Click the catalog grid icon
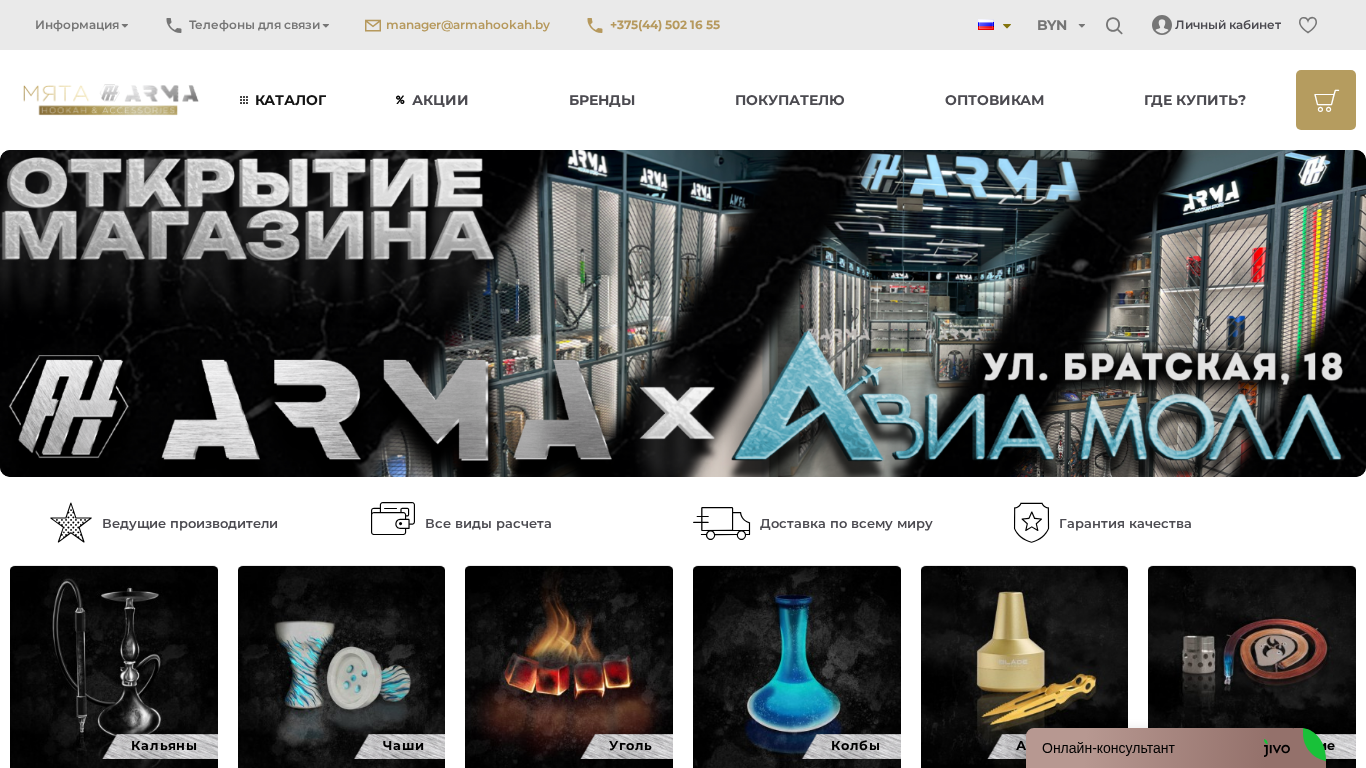 tap(244, 100)
